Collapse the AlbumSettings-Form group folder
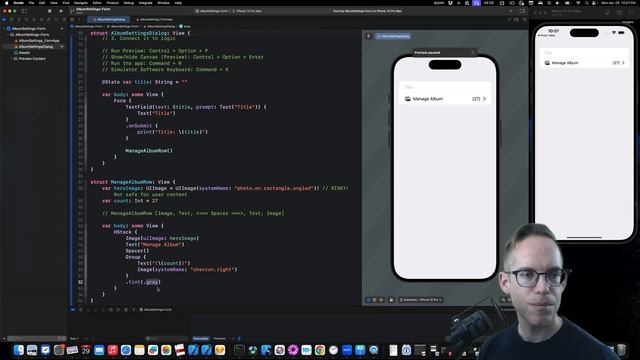The height and width of the screenshot is (360, 640). click(x=8, y=35)
